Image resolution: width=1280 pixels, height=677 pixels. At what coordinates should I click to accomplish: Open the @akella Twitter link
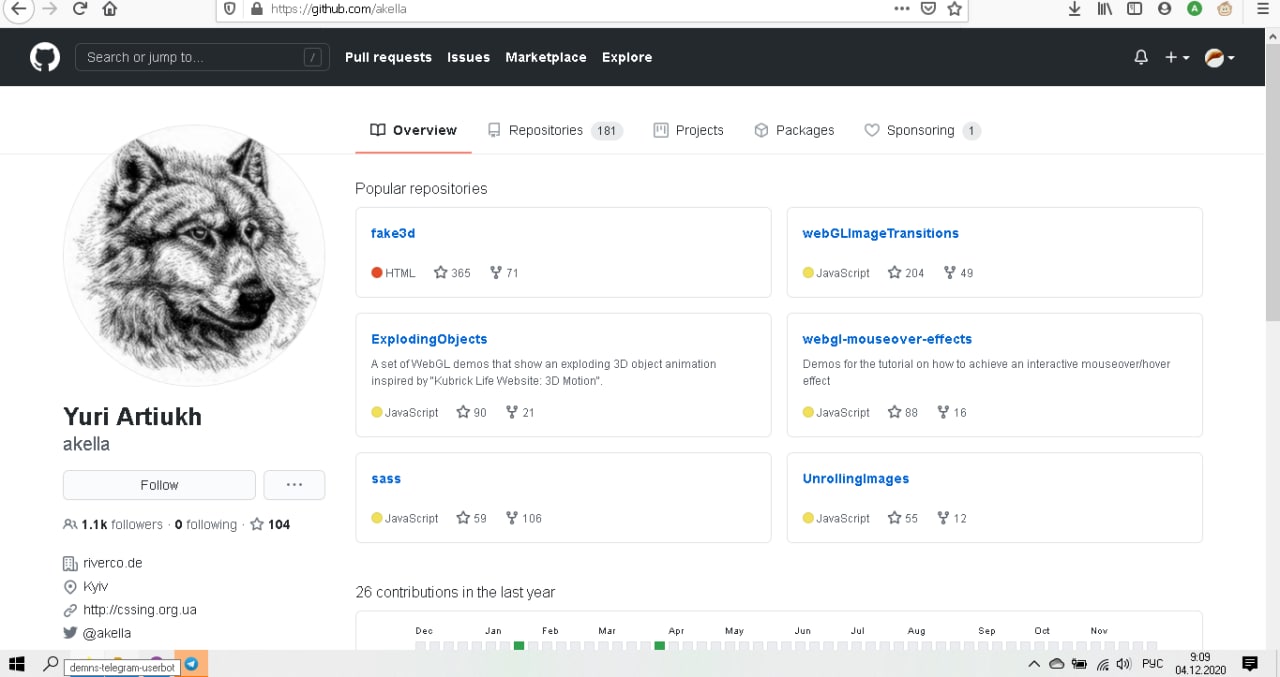107,633
